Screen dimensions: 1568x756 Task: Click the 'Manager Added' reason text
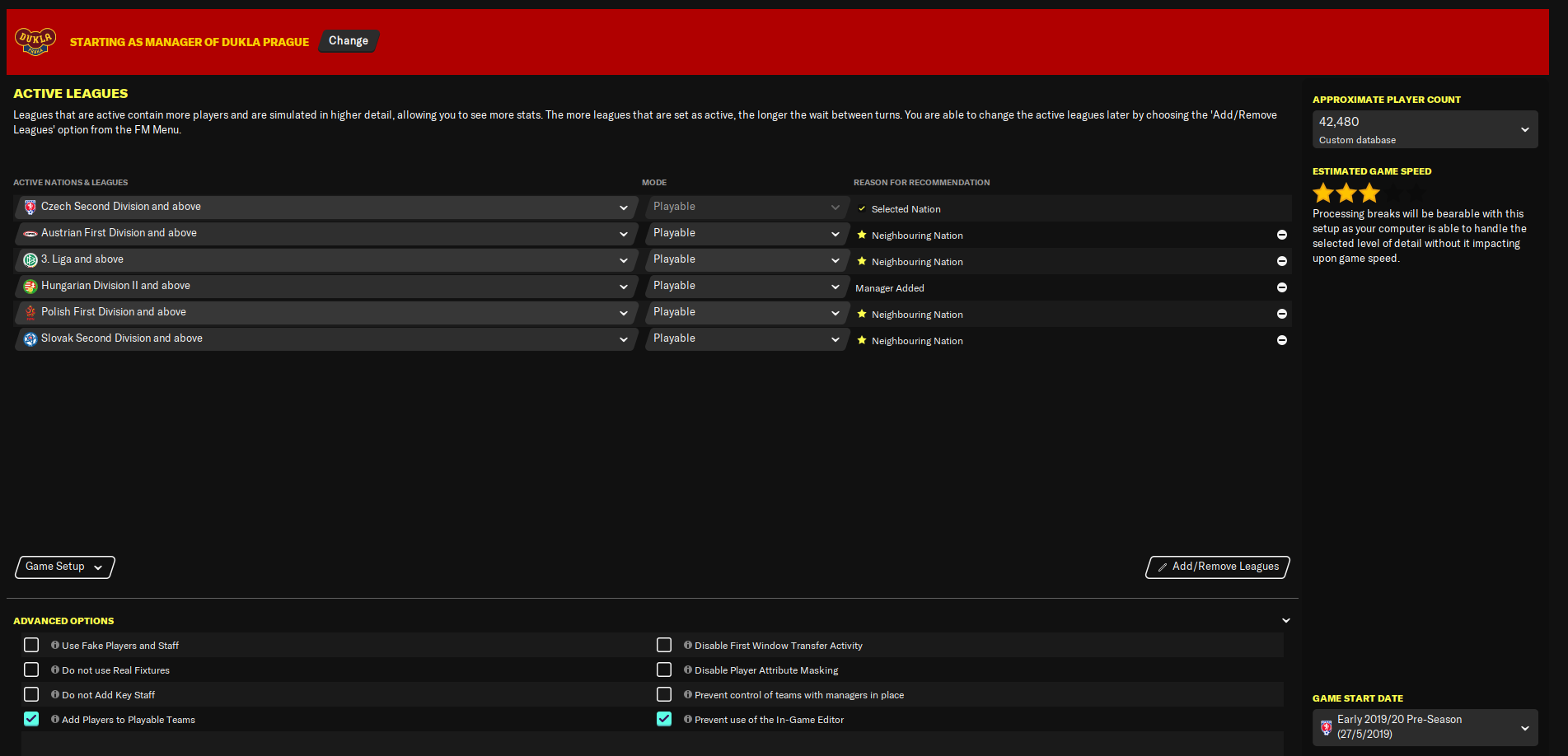[890, 288]
